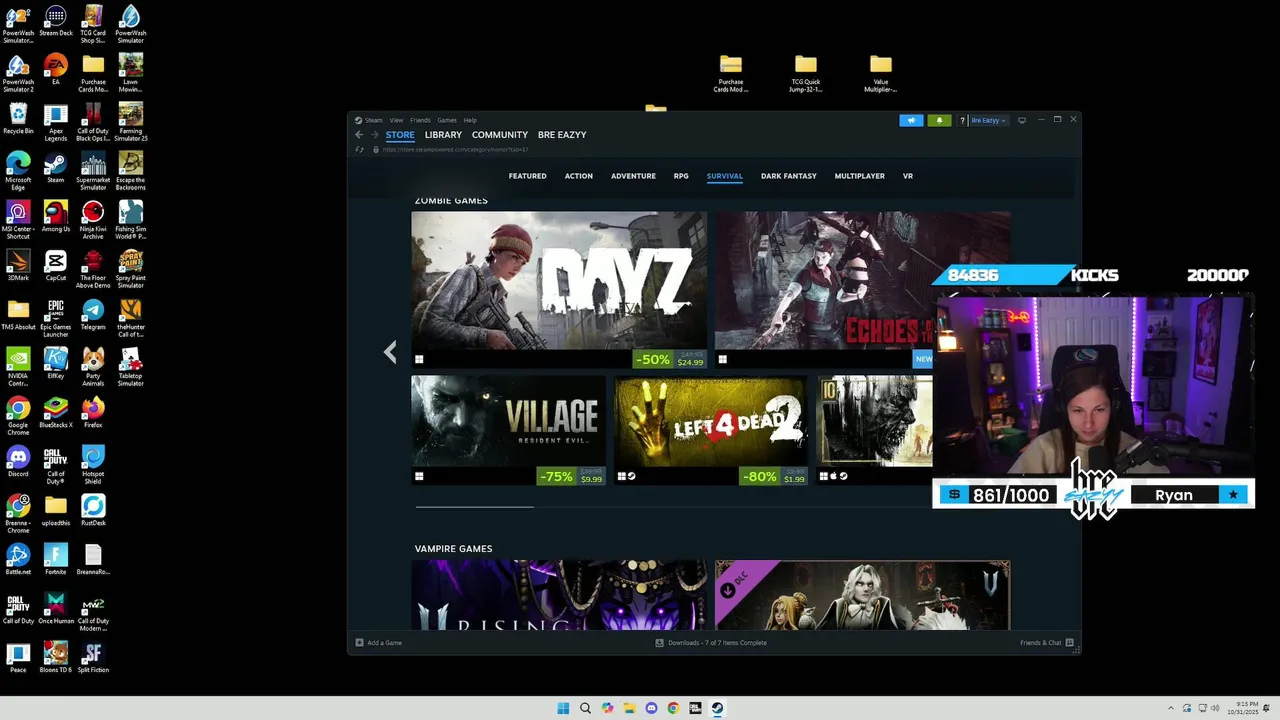Click the Steam forward navigation arrow
Image resolution: width=1280 pixels, height=720 pixels.
tap(375, 135)
